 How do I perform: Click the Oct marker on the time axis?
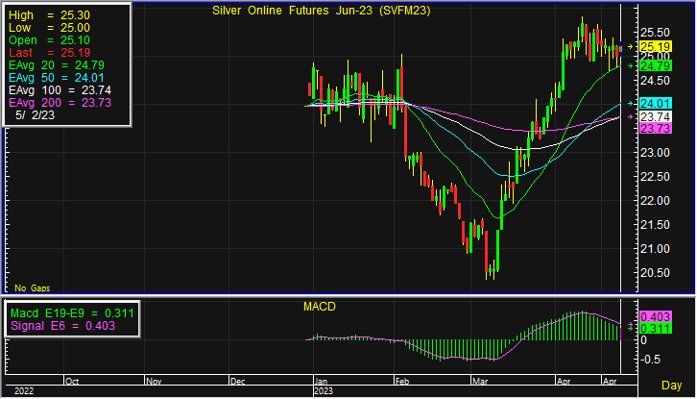(72, 381)
